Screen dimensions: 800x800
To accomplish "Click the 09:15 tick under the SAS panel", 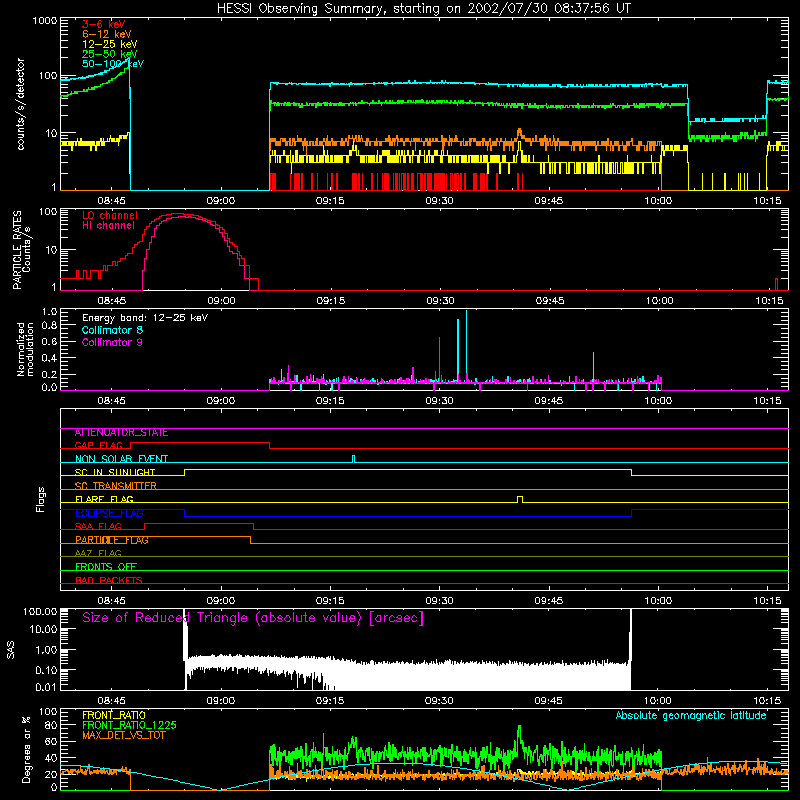I will pyautogui.click(x=330, y=701).
